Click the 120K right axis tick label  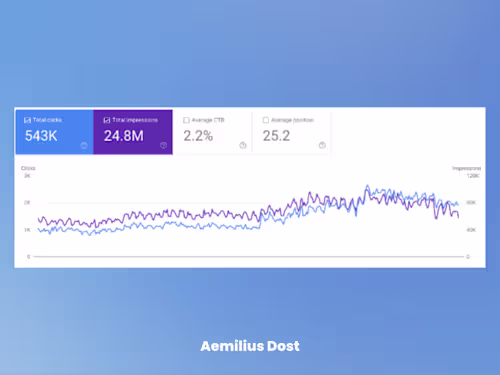tap(473, 176)
